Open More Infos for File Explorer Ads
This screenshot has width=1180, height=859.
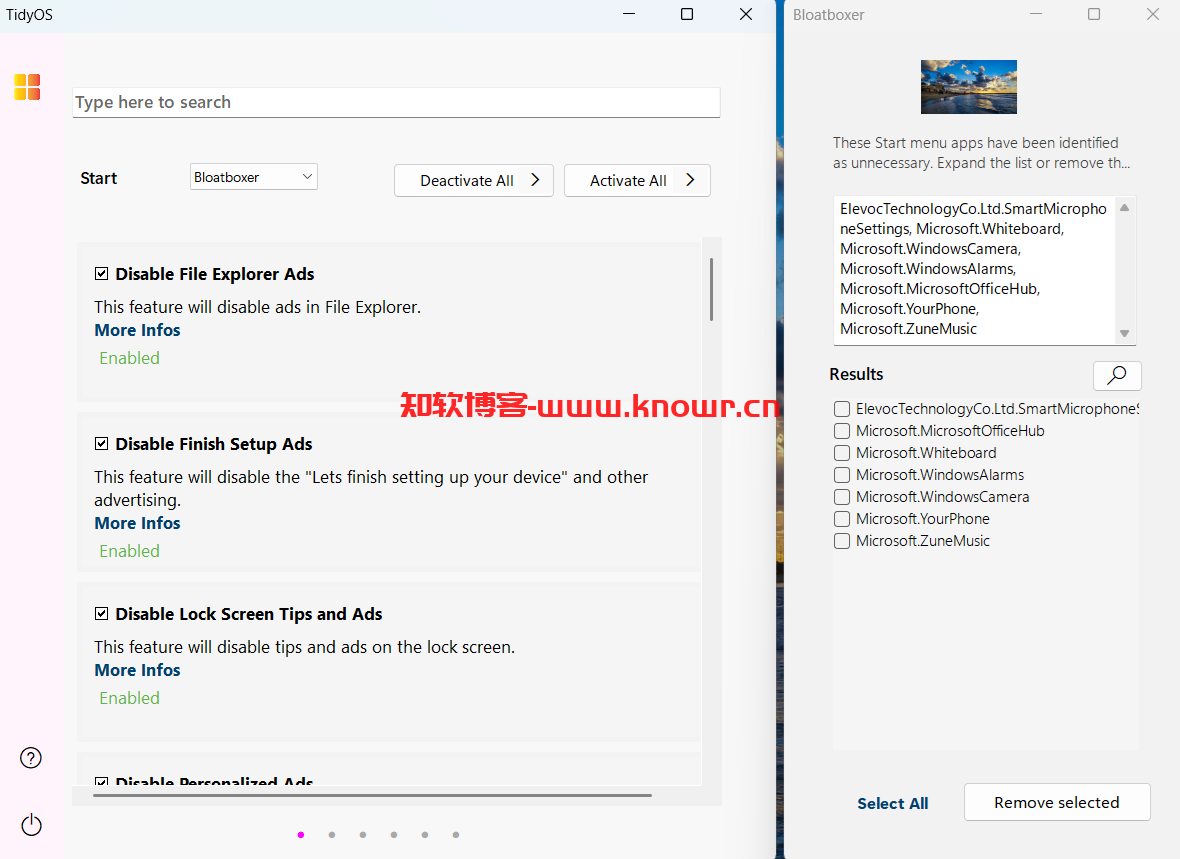(138, 331)
